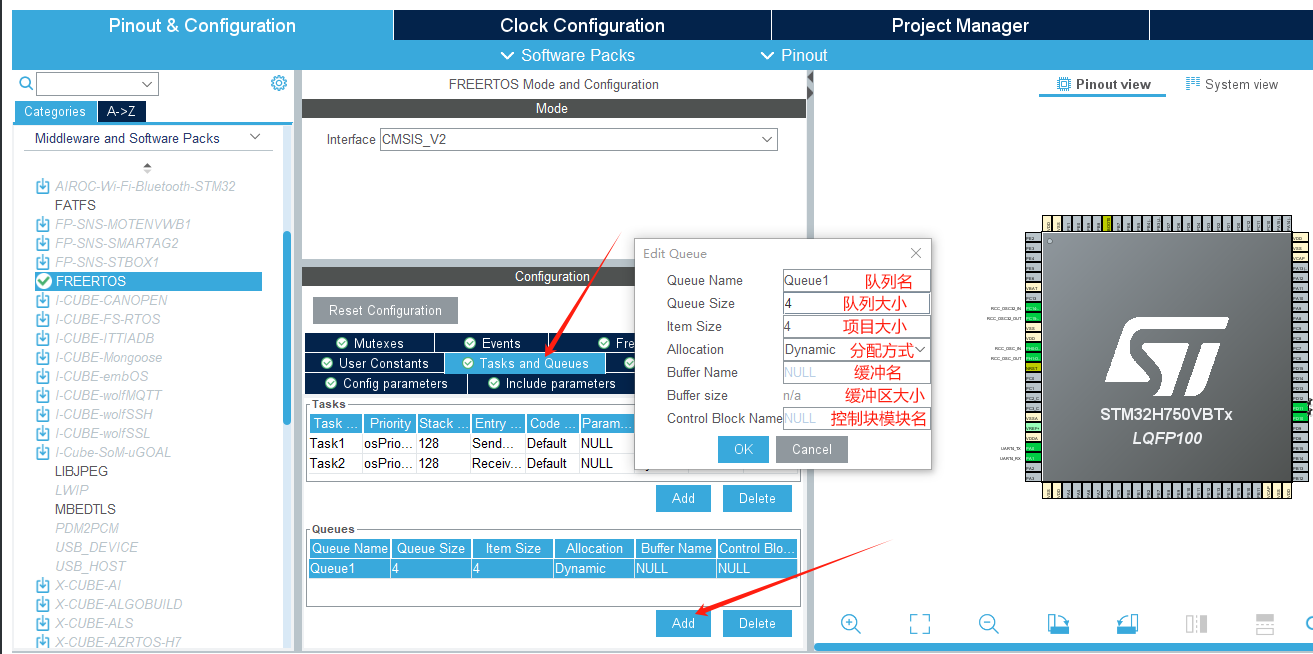Select the Pinout & Configuration tab
Viewport: 1313px width, 654px height.
tap(202, 25)
